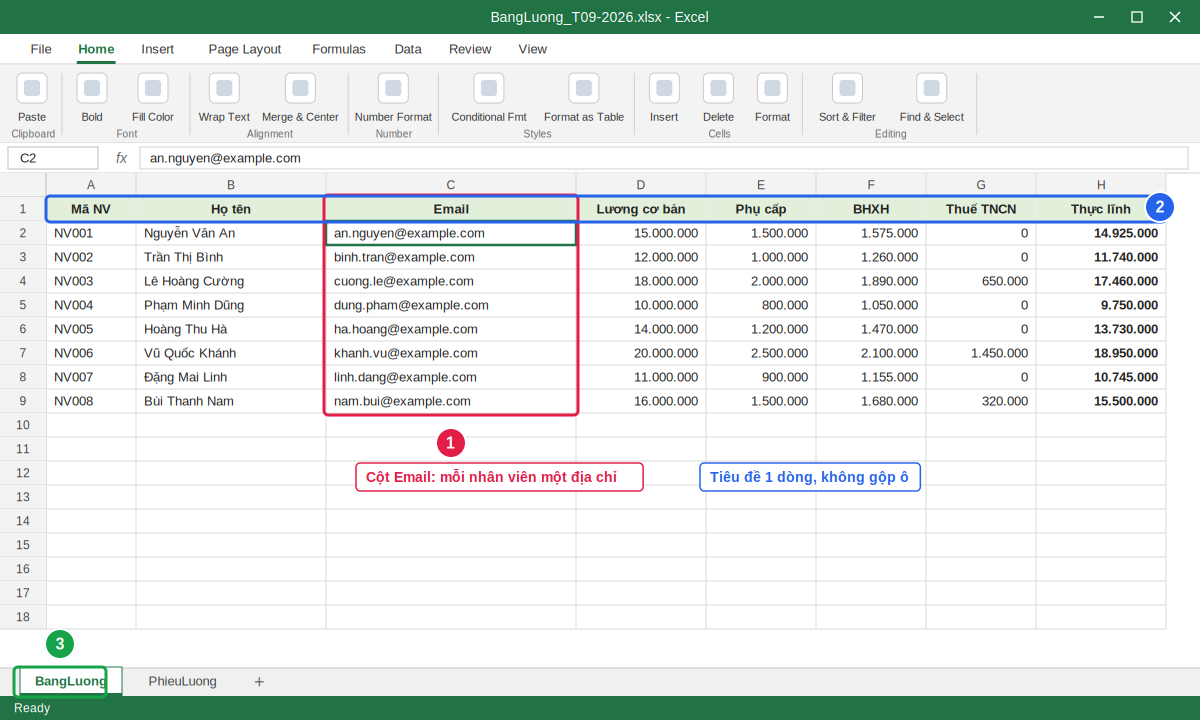
Task: Open the View ribbon tab
Action: [533, 49]
